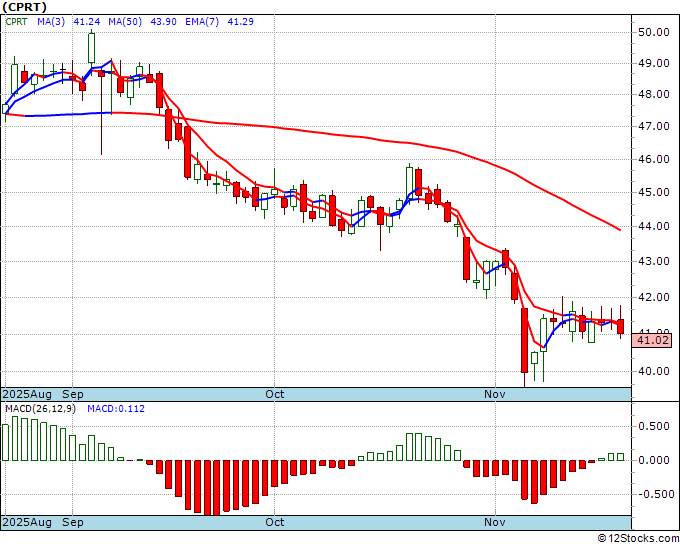The image size is (680, 546).
Task: Click Sep on price chart date axis
Action: coord(73,394)
